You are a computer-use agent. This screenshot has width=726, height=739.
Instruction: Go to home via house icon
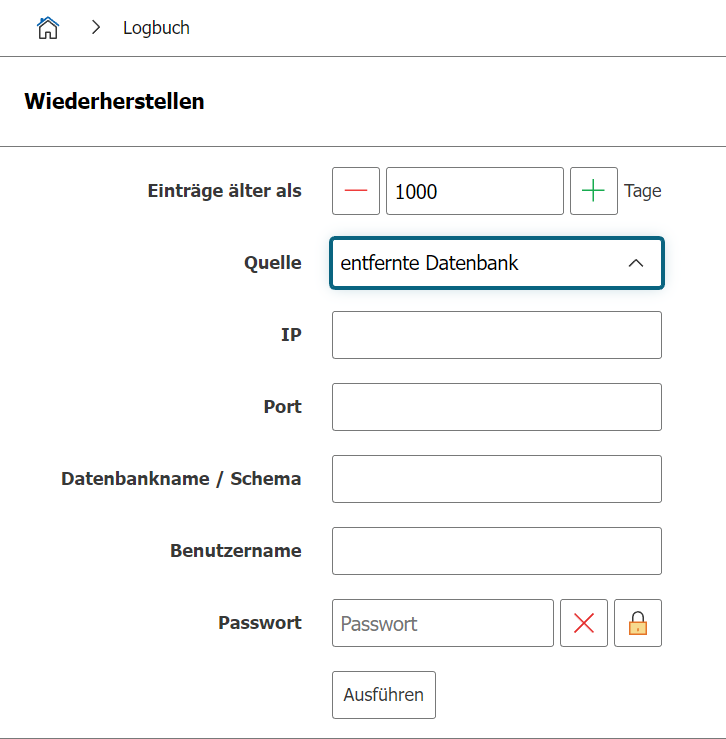[48, 28]
